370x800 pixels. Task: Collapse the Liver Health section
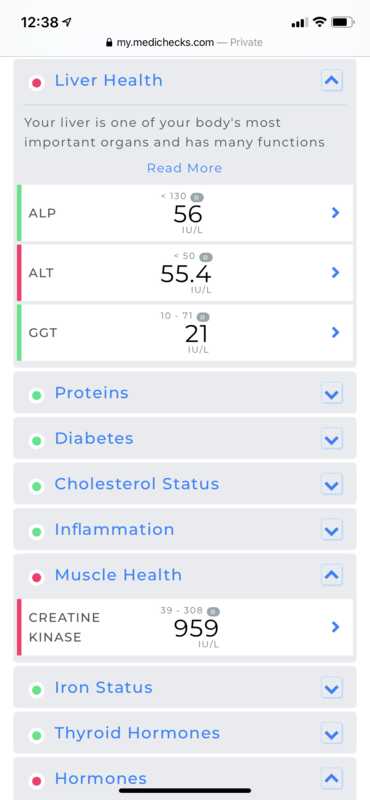332,81
